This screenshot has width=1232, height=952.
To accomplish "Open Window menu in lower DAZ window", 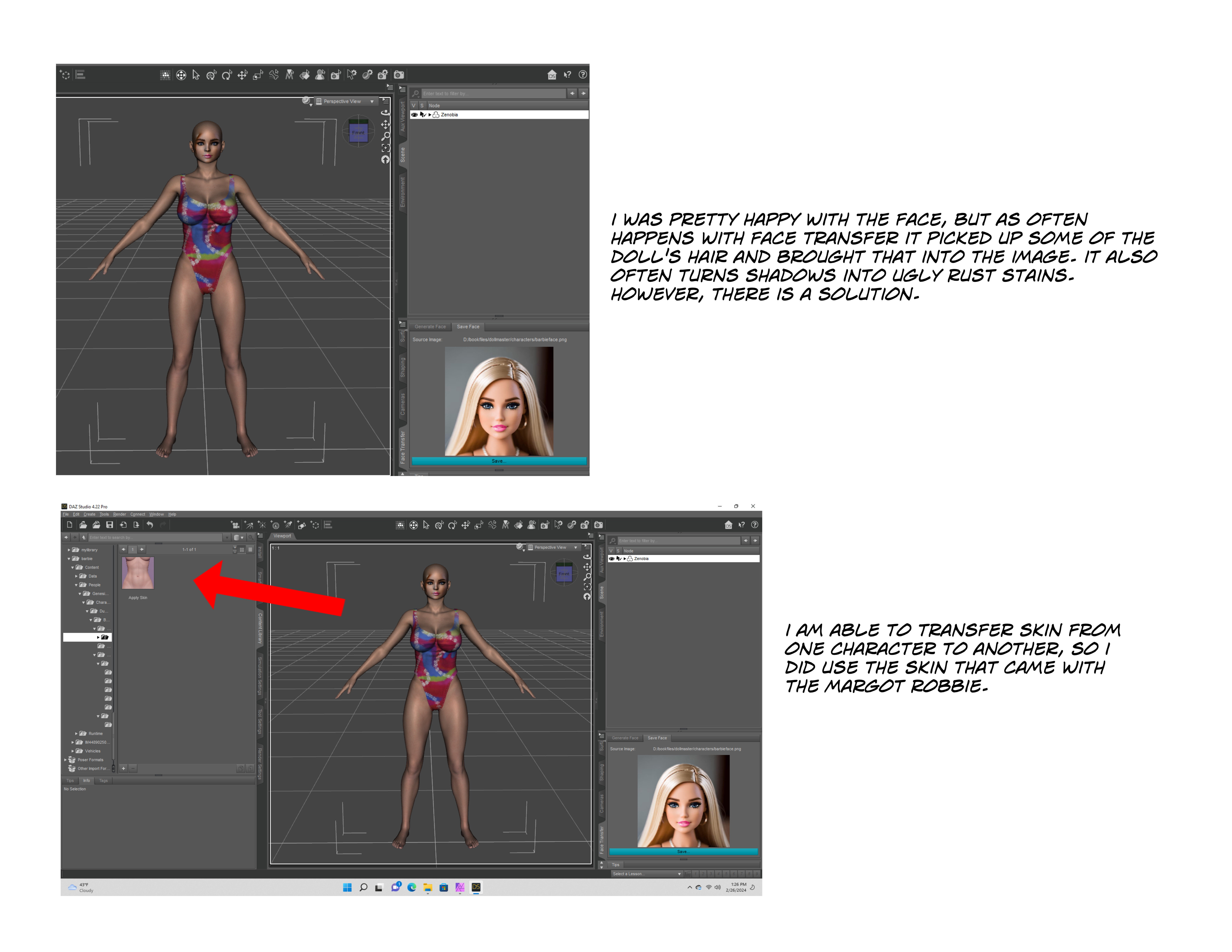I will coord(156,514).
